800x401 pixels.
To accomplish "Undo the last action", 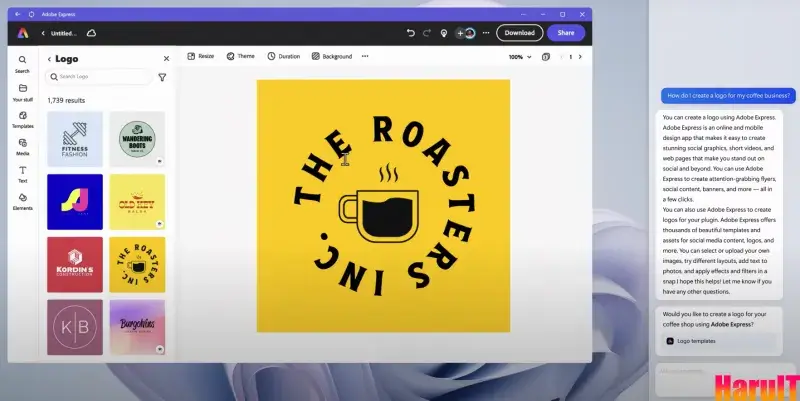I will click(x=410, y=33).
